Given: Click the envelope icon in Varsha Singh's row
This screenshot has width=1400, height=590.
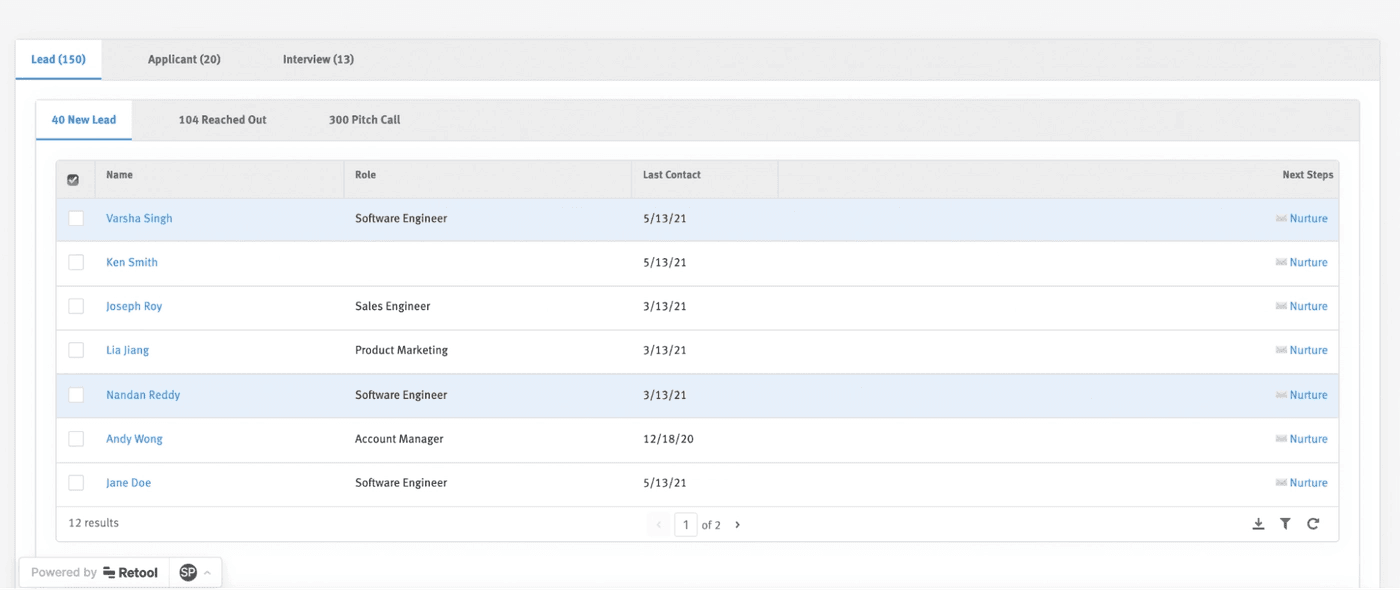Looking at the screenshot, I should pyautogui.click(x=1281, y=218).
